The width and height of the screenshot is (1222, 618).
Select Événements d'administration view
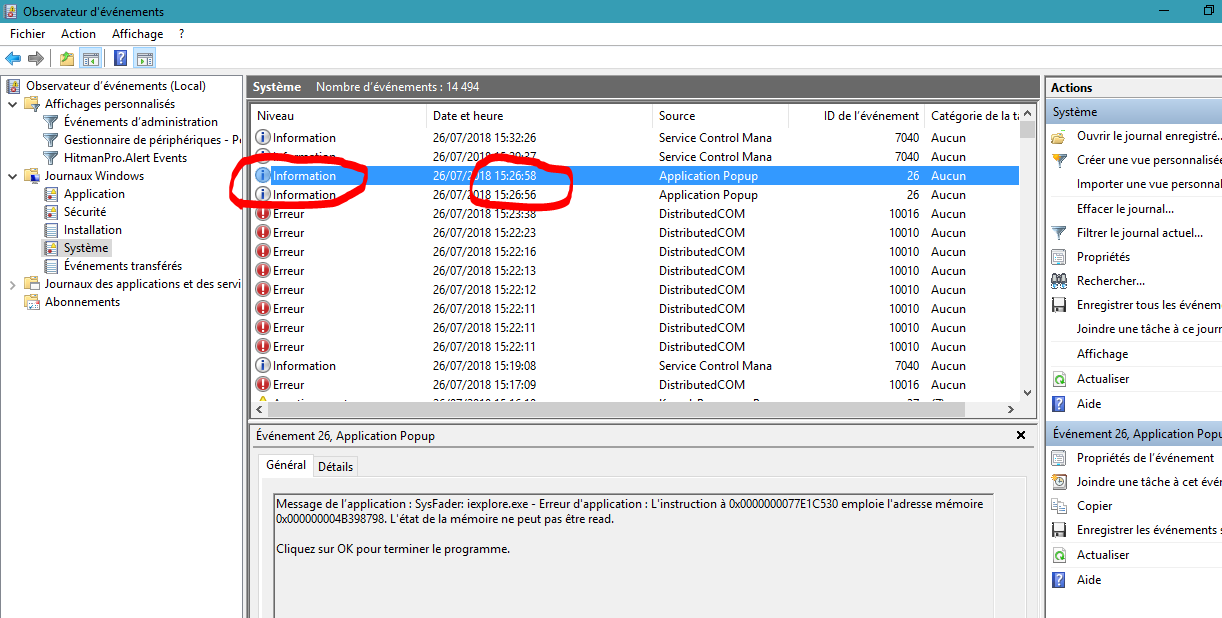[x=141, y=122]
